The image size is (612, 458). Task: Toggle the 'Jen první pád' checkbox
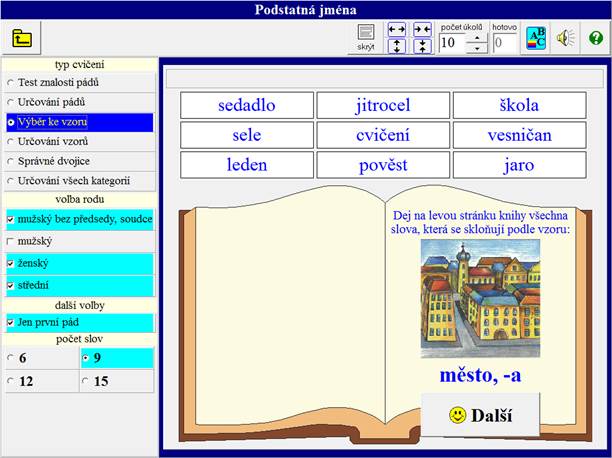(x=11, y=323)
